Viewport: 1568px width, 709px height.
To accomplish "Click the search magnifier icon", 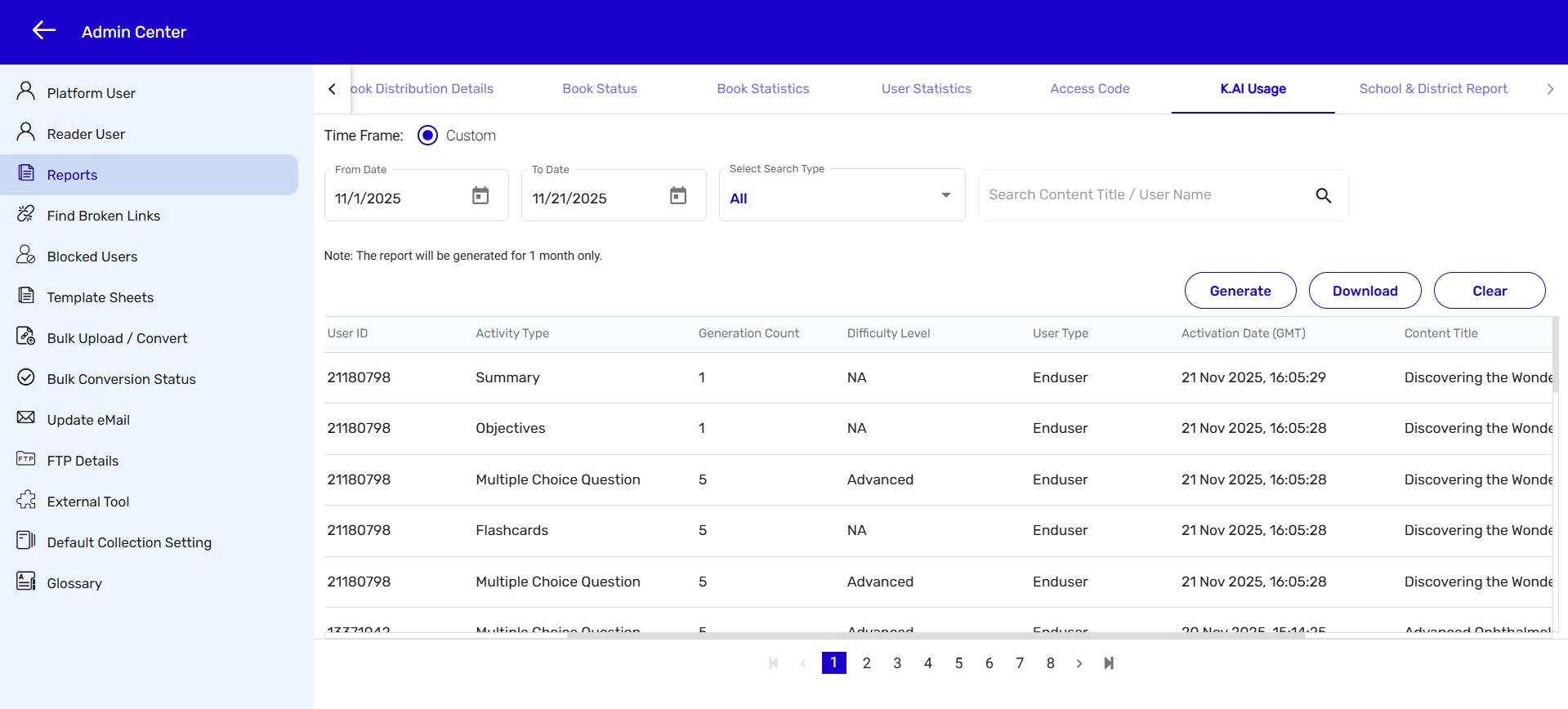I will point(1323,195).
